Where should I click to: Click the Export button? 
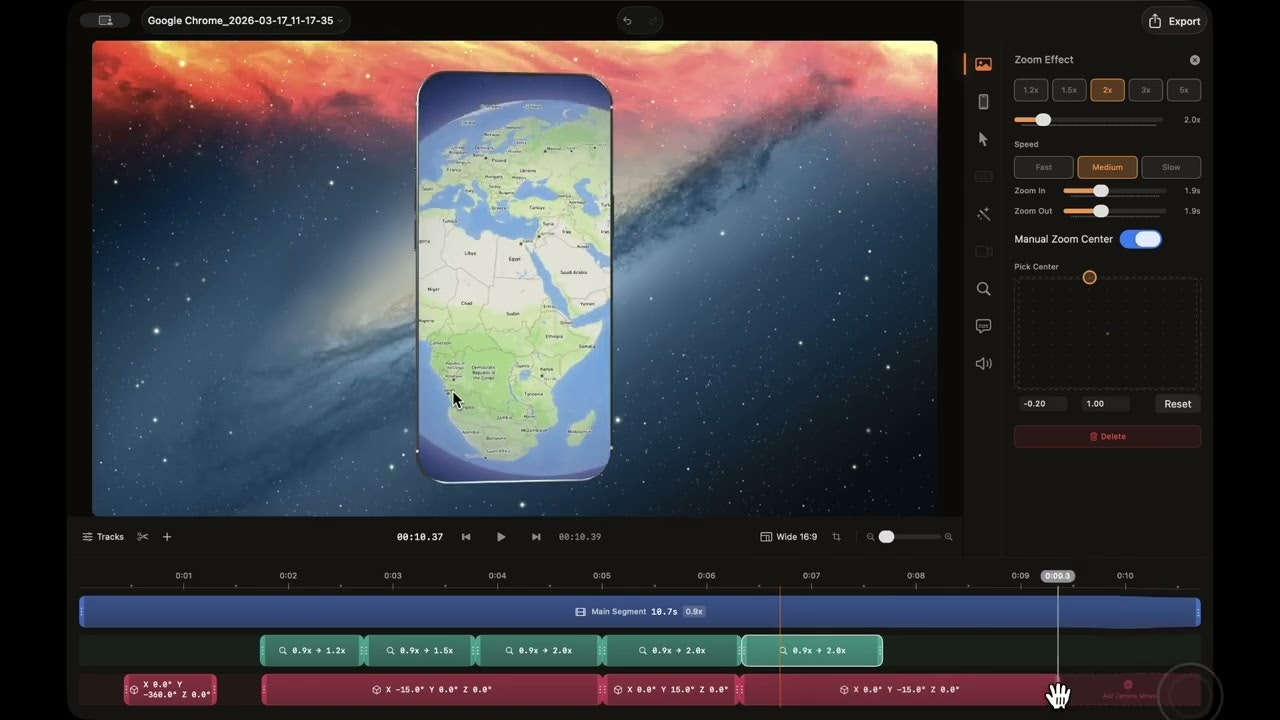tap(1173, 20)
